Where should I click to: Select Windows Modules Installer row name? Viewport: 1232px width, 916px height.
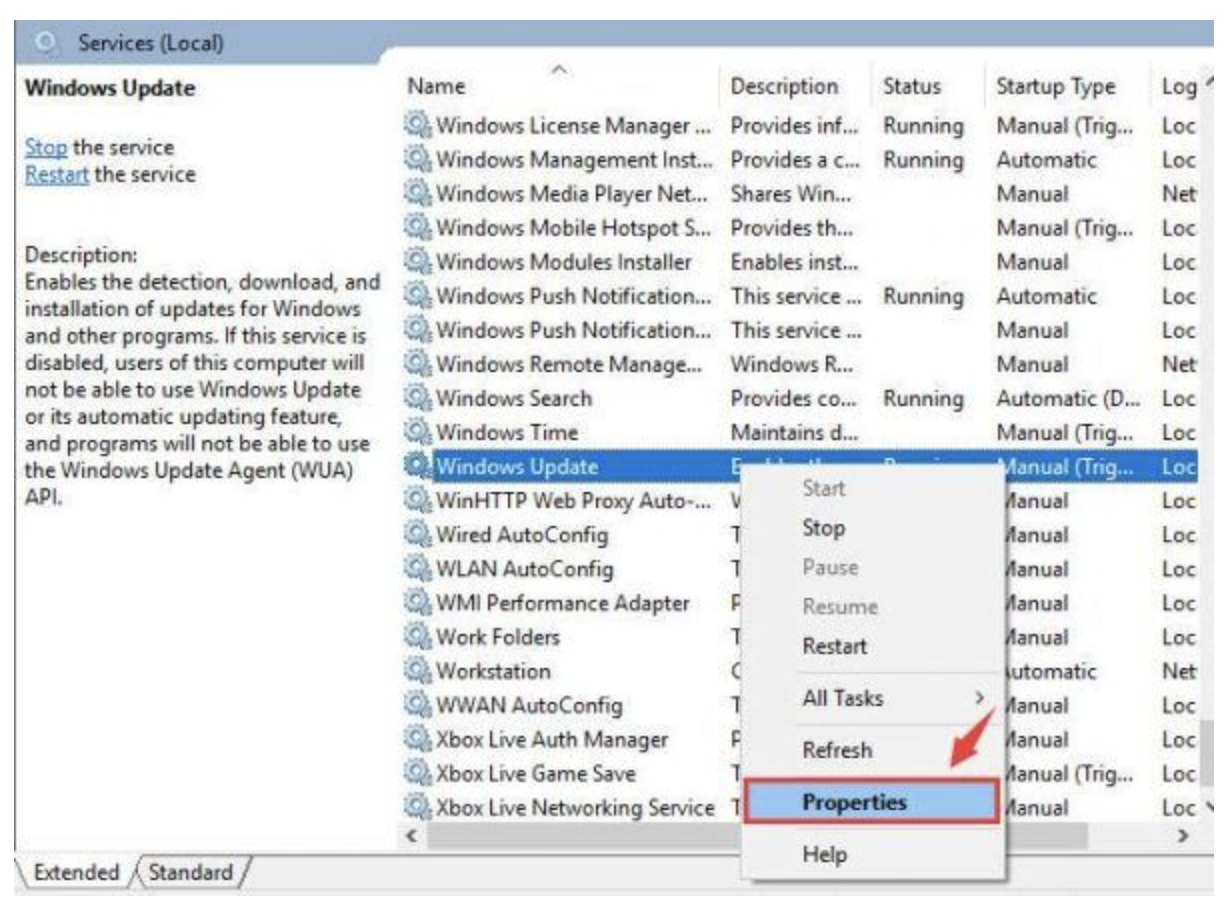click(563, 262)
